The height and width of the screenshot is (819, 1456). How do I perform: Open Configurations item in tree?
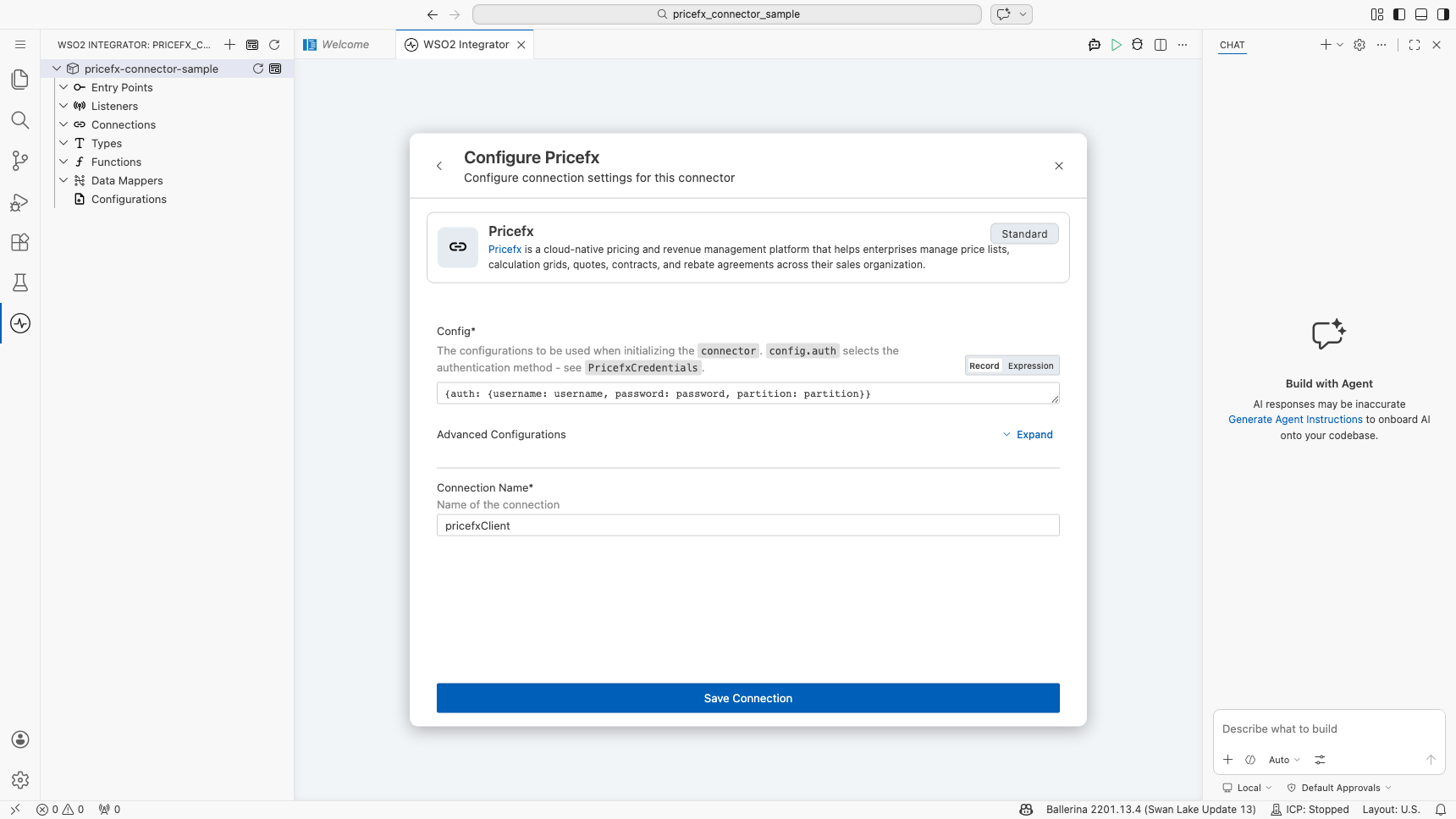coord(129,199)
